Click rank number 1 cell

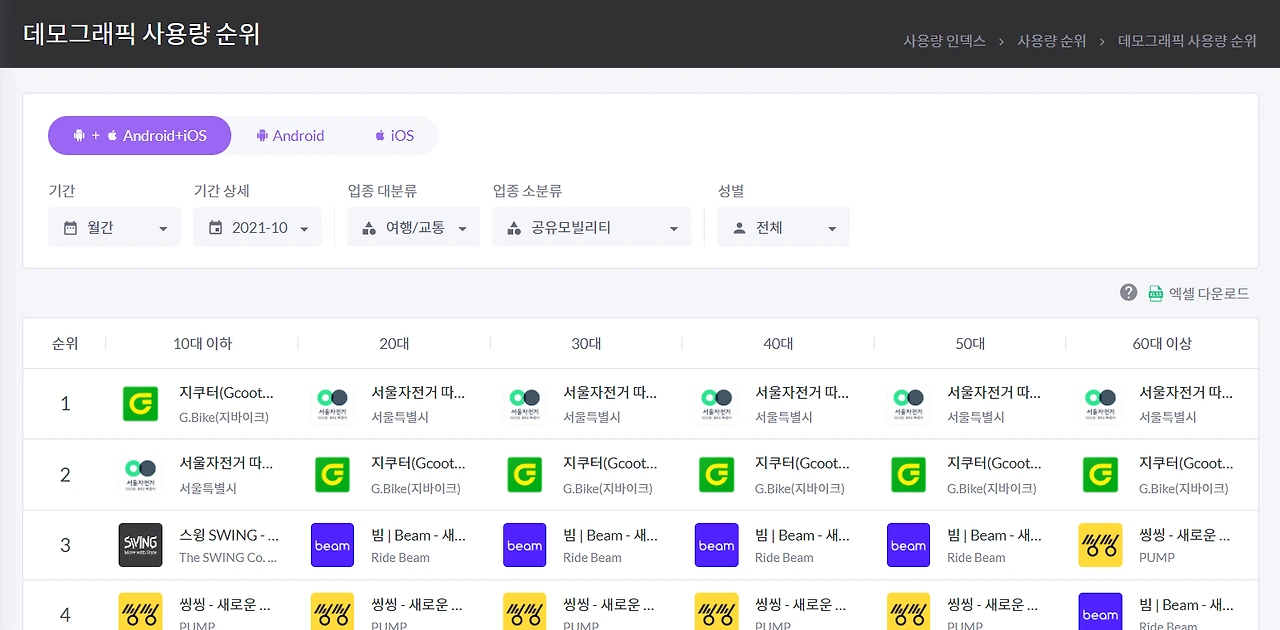(65, 404)
